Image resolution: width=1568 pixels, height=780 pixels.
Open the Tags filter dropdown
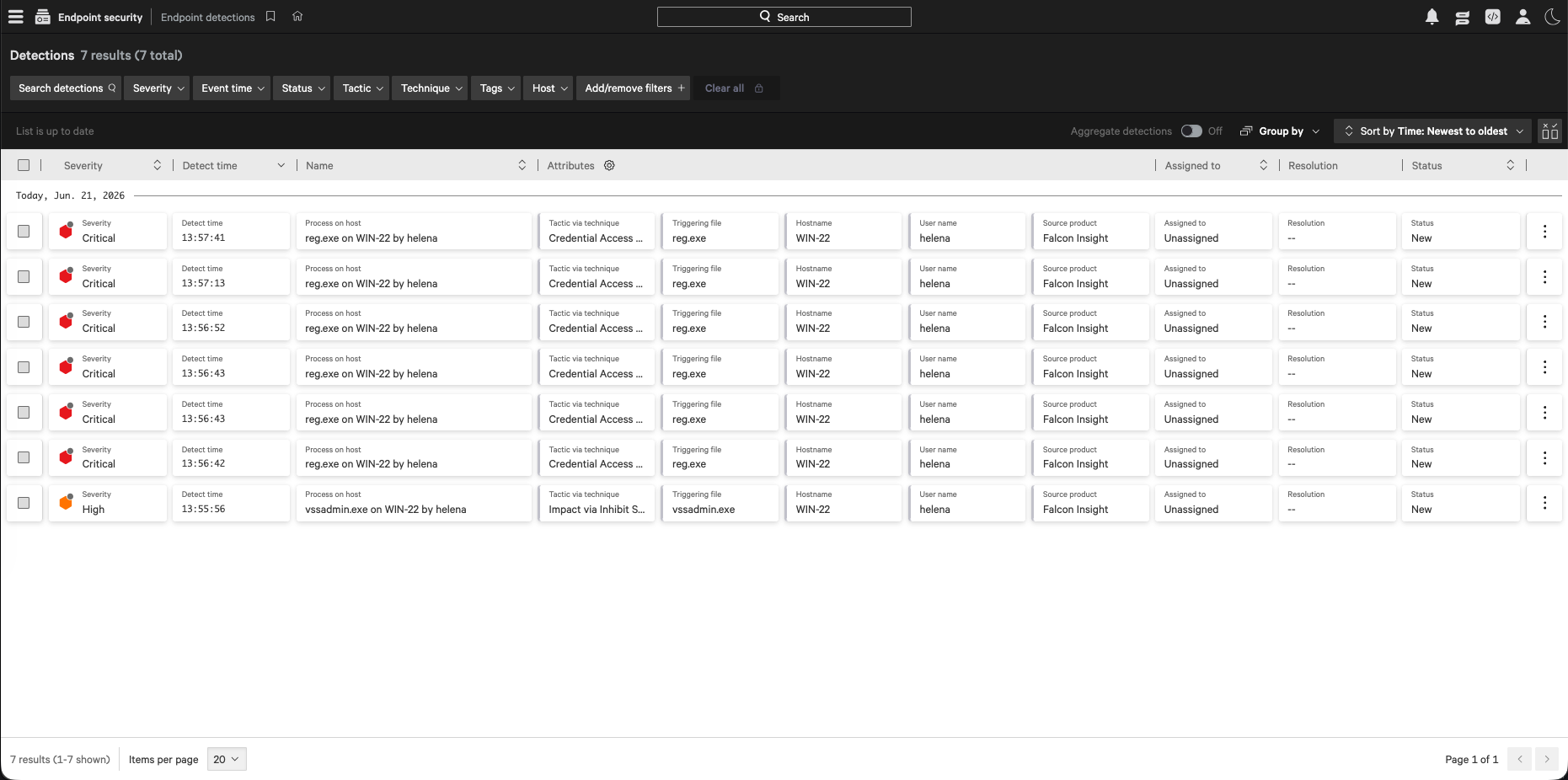click(x=495, y=88)
